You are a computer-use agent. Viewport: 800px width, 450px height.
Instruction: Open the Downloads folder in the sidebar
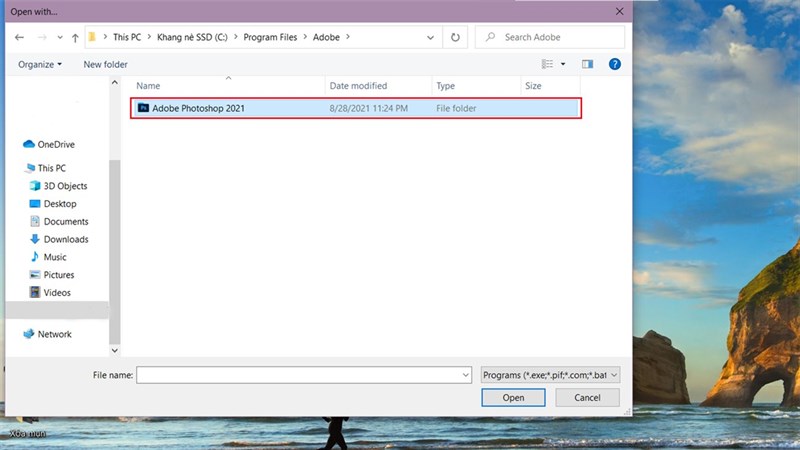pyautogui.click(x=66, y=240)
